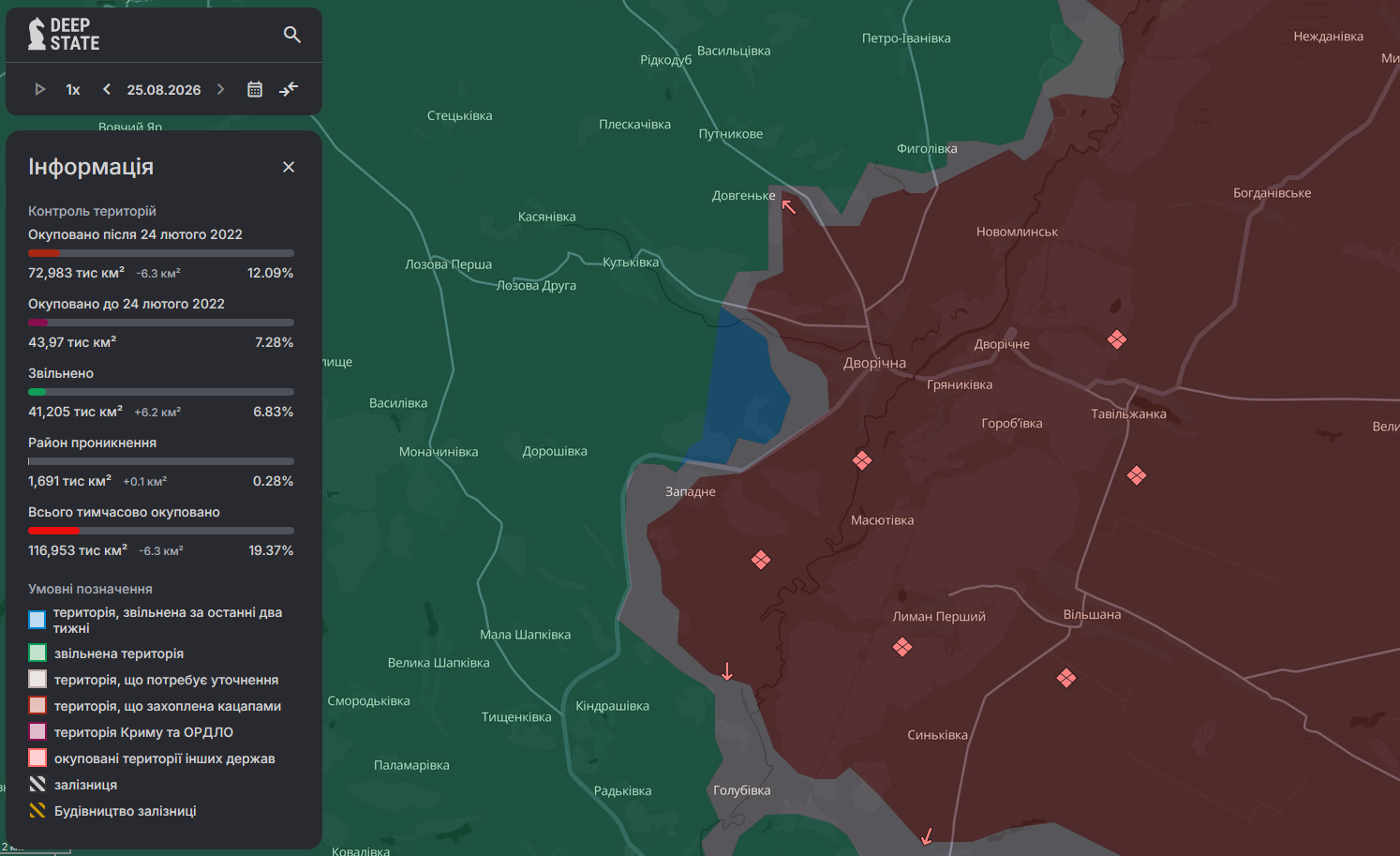Click the Вільшана label
The width and height of the screenshot is (1400, 856).
[x=1092, y=615]
